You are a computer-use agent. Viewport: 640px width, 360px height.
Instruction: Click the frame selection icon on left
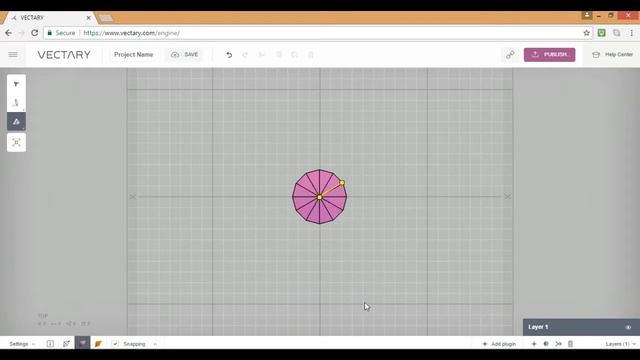point(16,142)
